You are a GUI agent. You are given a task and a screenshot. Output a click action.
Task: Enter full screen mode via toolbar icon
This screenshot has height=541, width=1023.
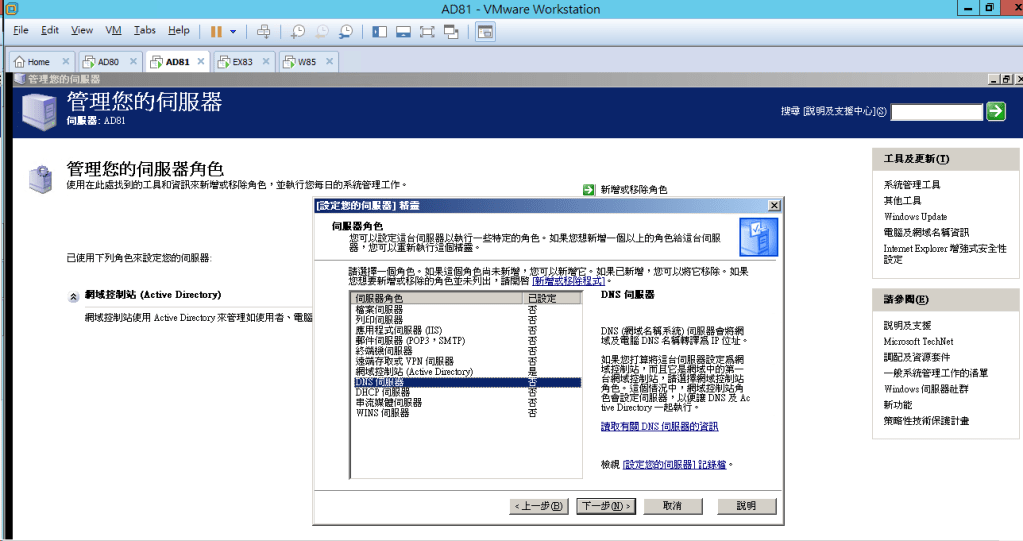point(427,31)
